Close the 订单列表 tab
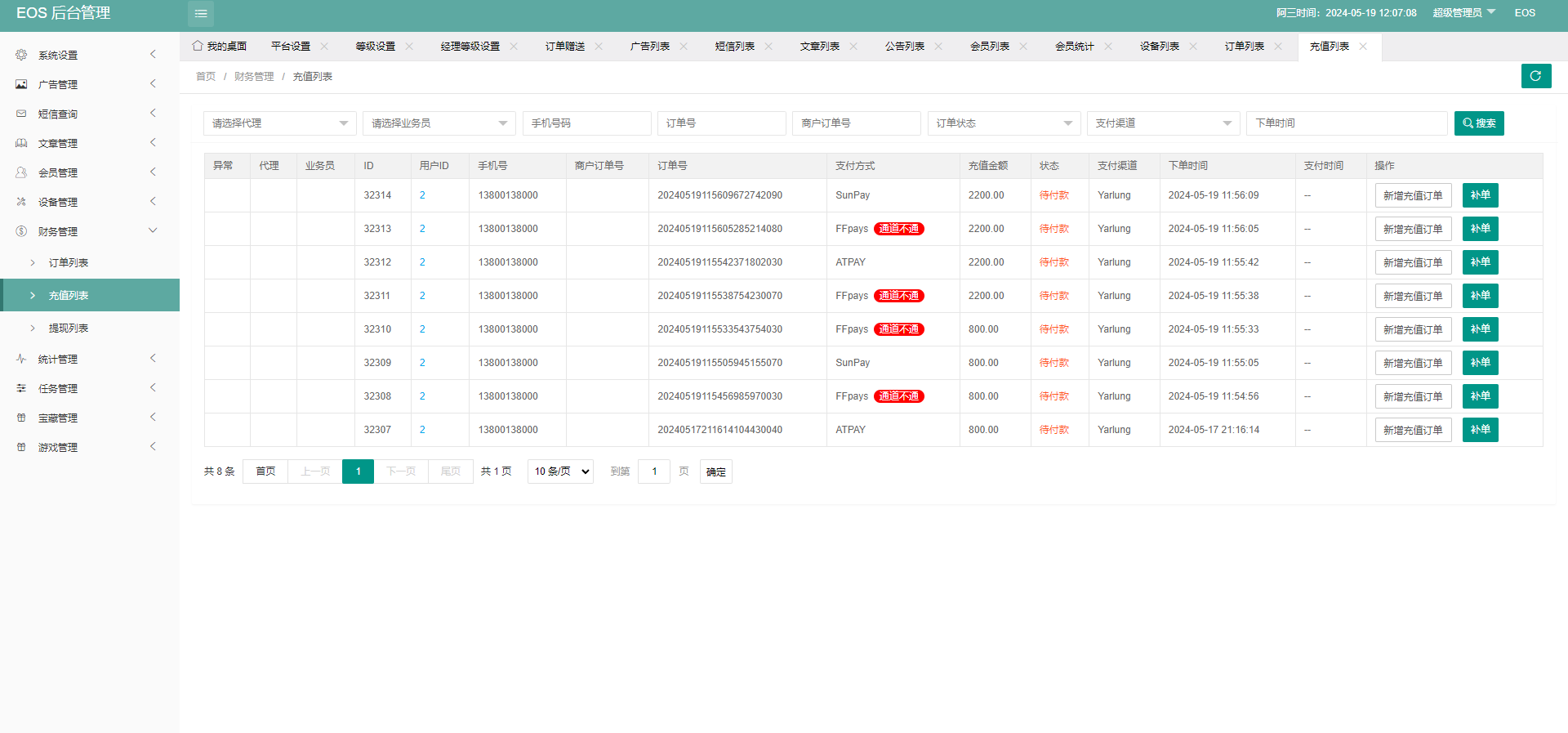This screenshot has width=1568, height=733. (x=1278, y=47)
